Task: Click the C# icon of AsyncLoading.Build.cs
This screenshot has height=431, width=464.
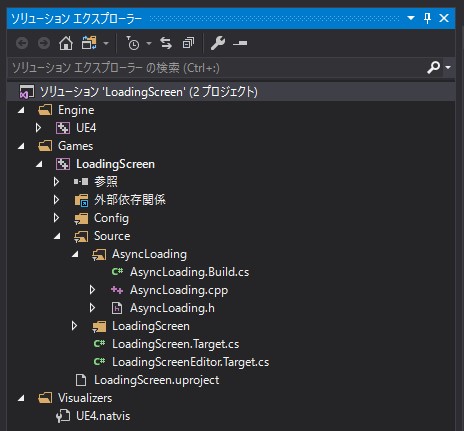Action: point(117,272)
